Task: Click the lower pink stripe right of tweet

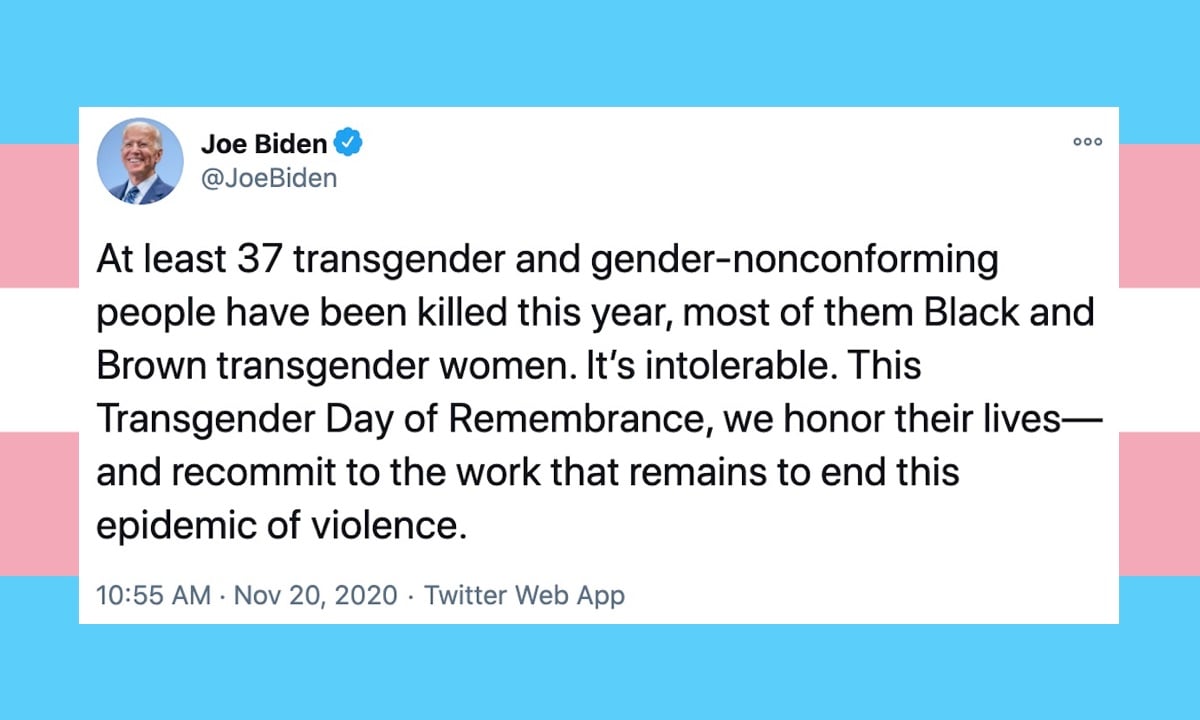Action: pyautogui.click(x=1158, y=503)
